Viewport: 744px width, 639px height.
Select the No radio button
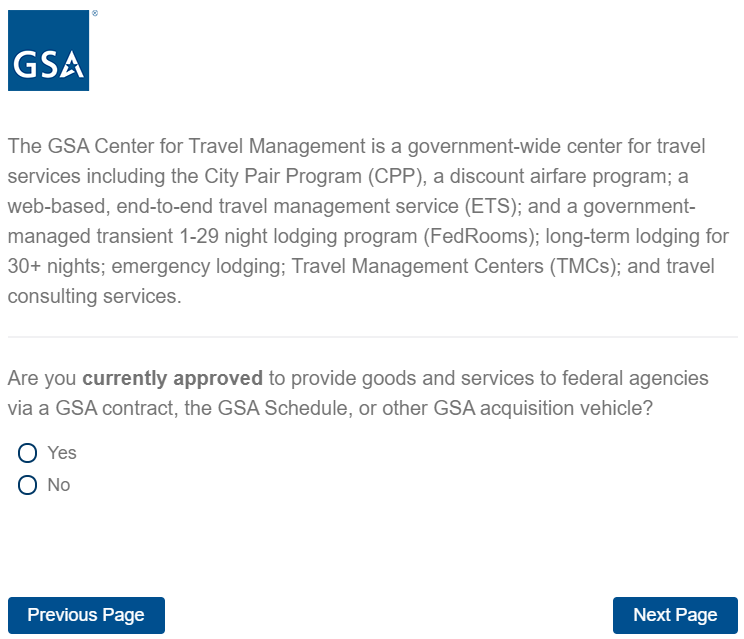click(28, 485)
